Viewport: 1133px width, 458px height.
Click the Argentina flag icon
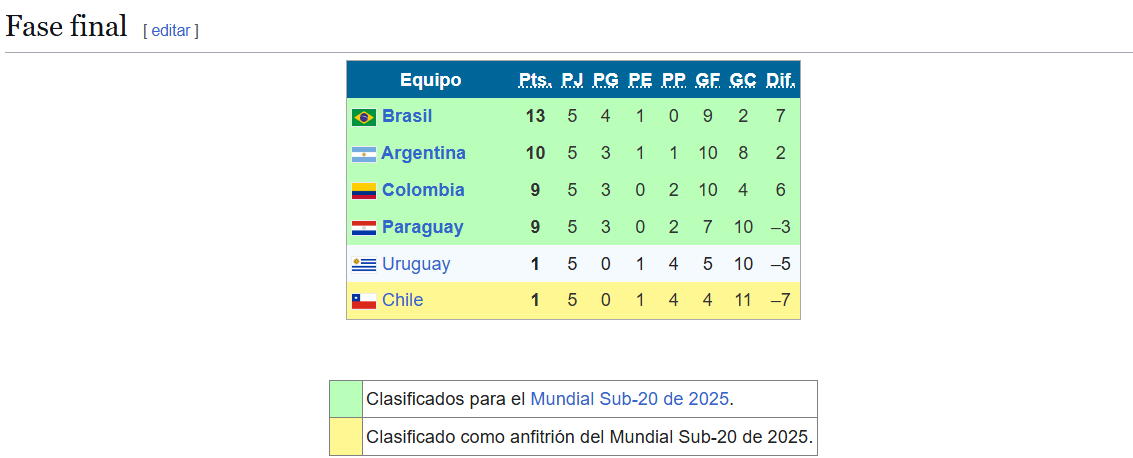(x=363, y=154)
